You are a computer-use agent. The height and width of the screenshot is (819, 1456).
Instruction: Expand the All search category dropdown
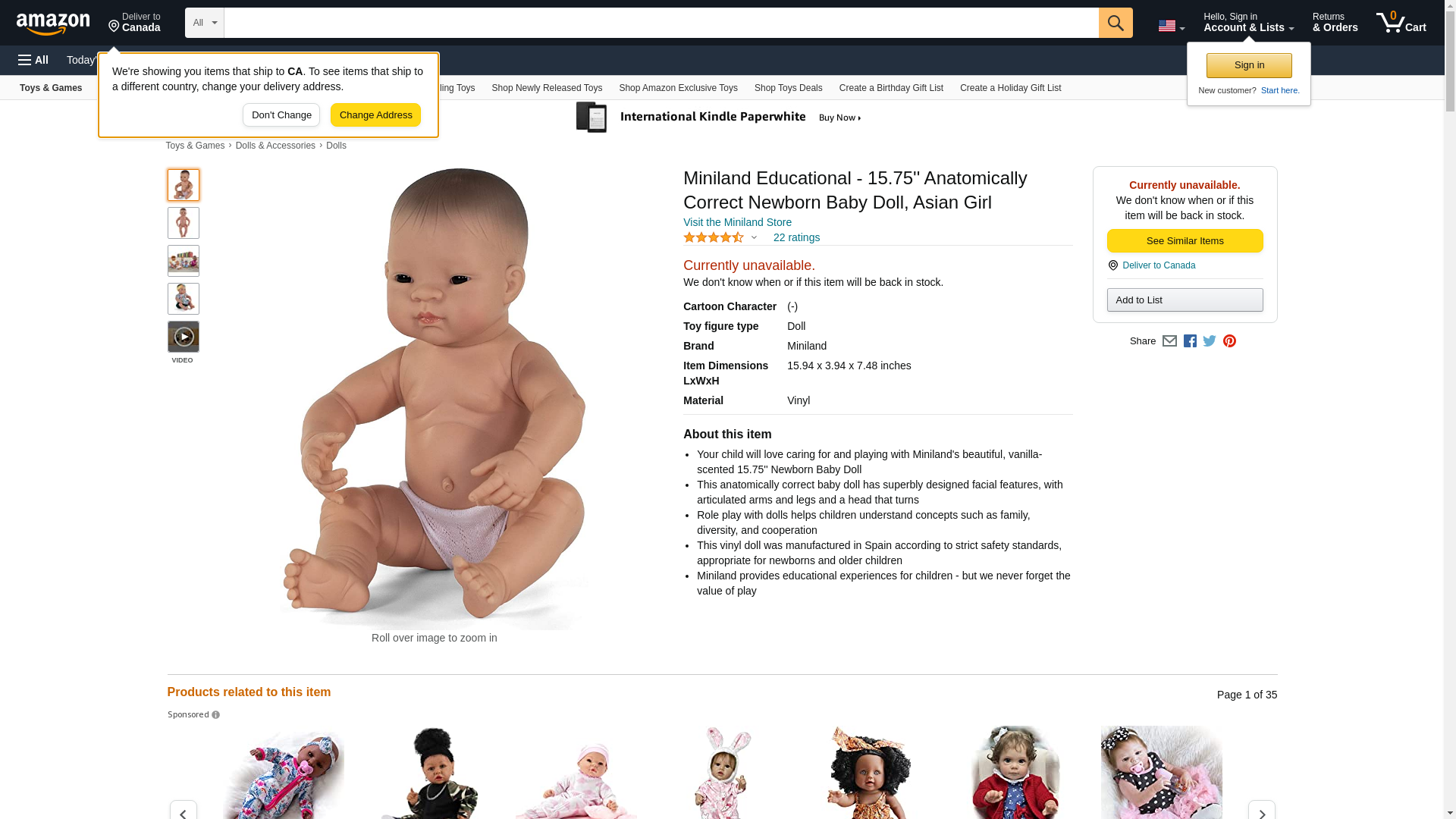click(x=204, y=23)
